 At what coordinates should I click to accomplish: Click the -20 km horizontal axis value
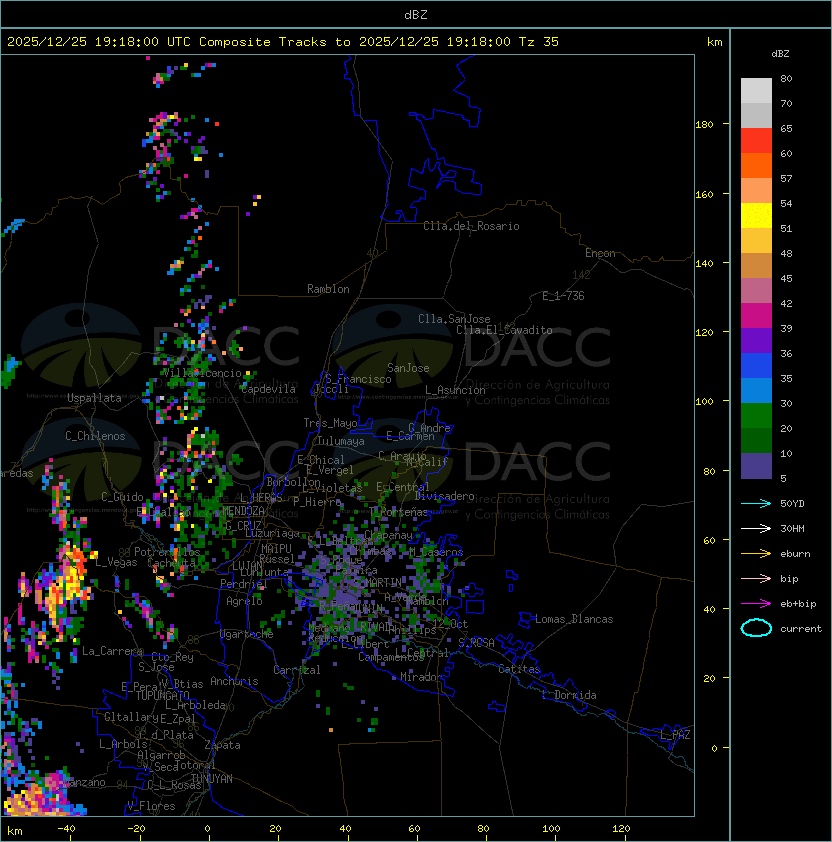[x=136, y=829]
